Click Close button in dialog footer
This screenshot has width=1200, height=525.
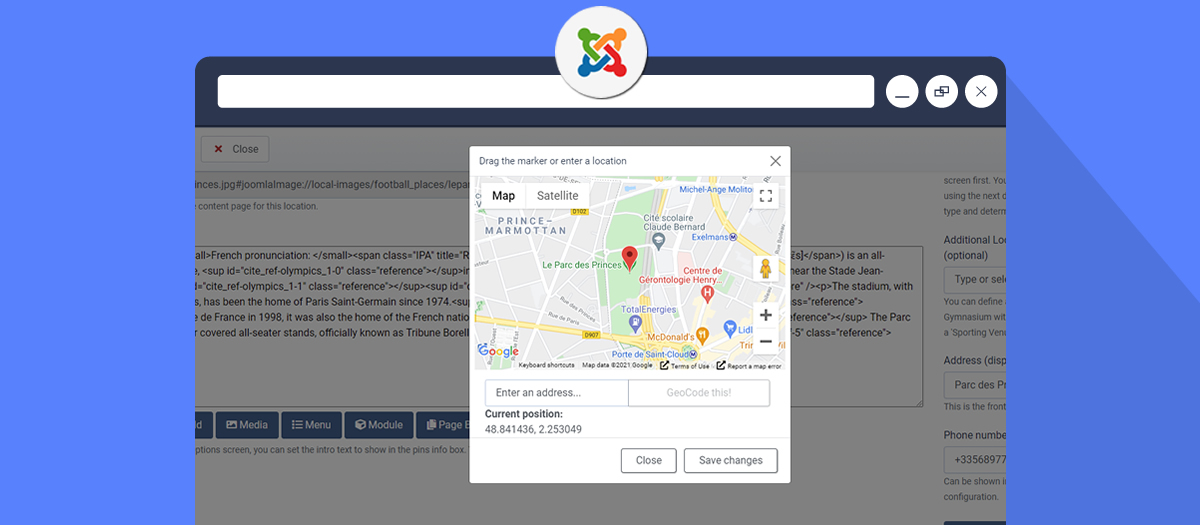click(x=649, y=460)
